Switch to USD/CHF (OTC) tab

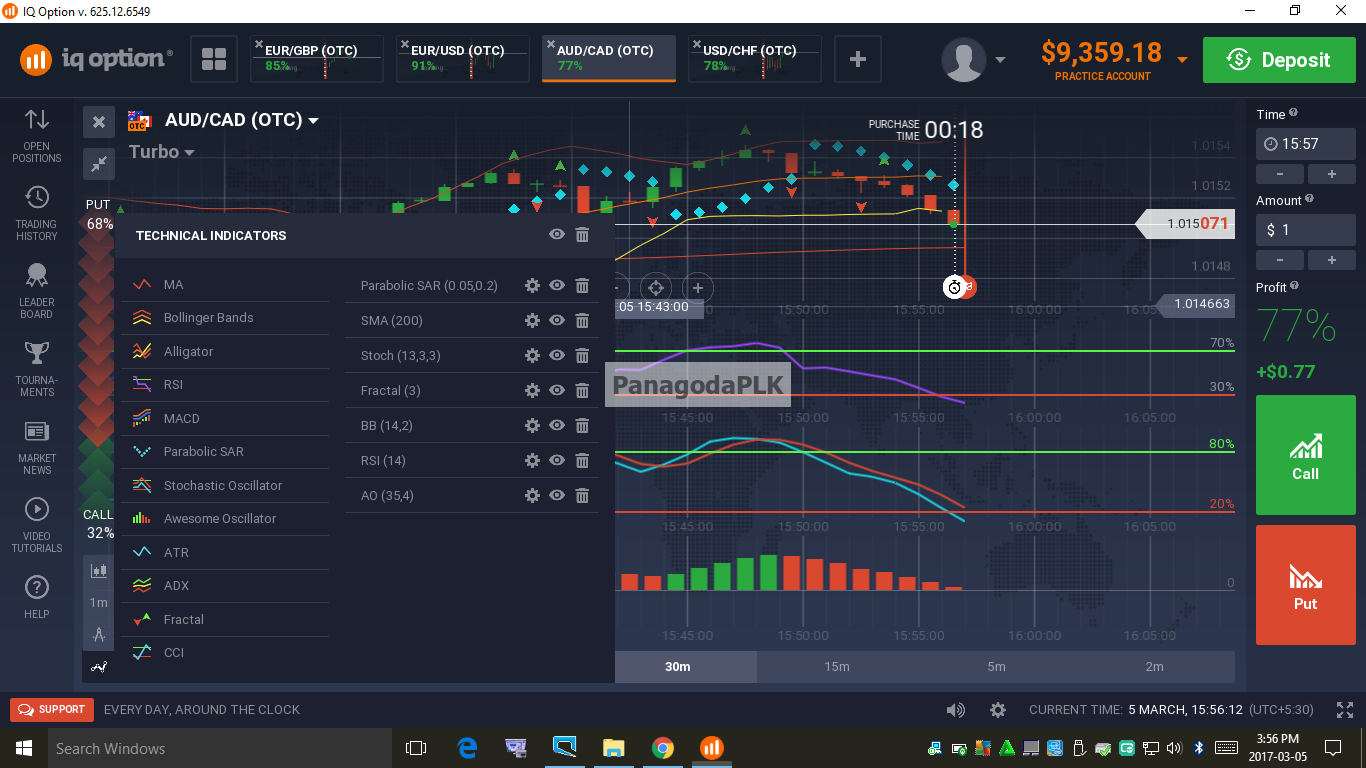[x=755, y=59]
